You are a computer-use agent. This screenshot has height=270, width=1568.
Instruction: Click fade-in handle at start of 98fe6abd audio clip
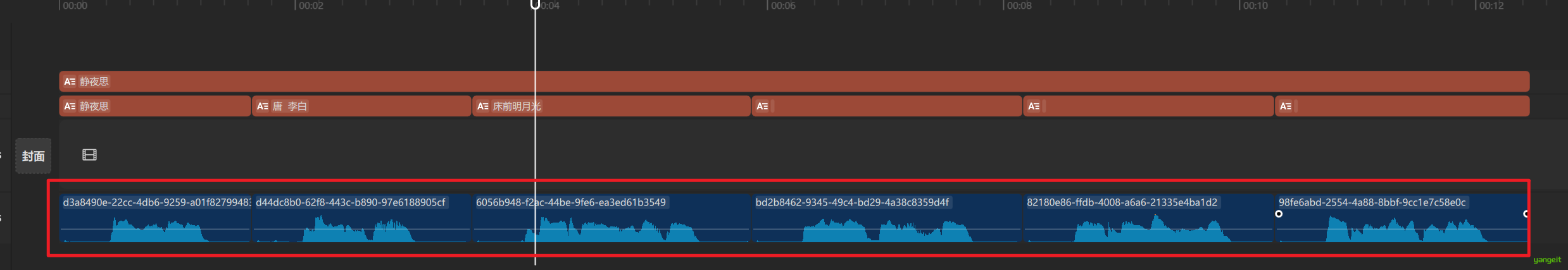[x=1279, y=214]
